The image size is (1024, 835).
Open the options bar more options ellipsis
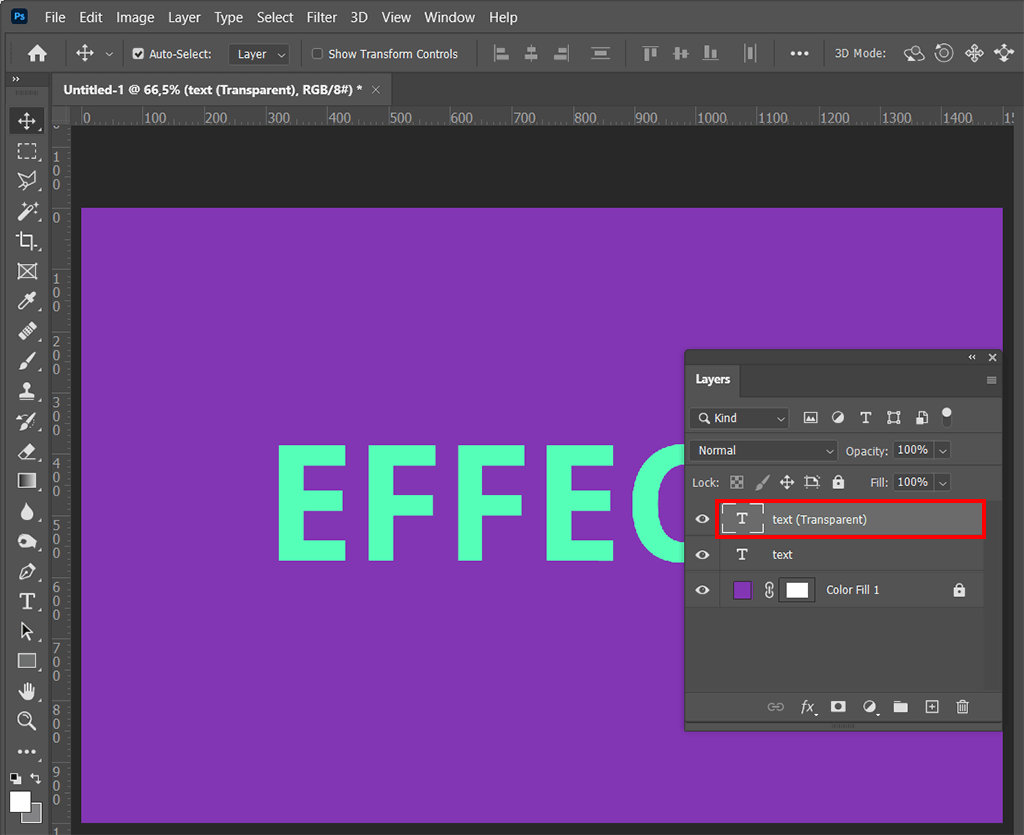[x=799, y=54]
